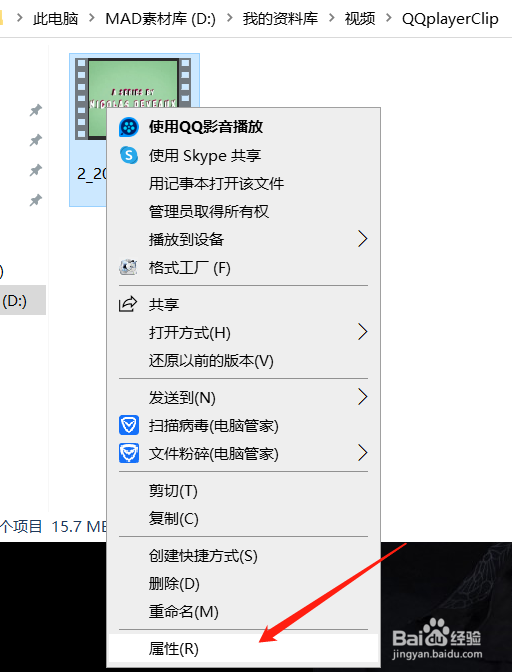Screen dimensions: 512x672
Task: Expand the 播放到设备 submenu arrow
Action: click(362, 239)
